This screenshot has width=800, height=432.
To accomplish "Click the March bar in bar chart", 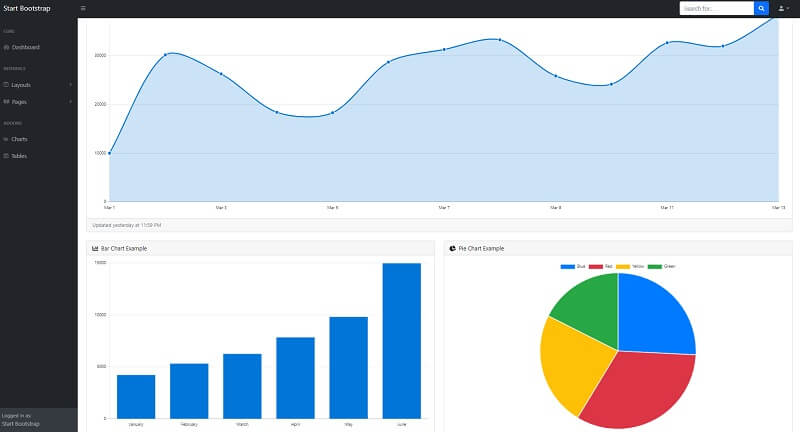I will coord(242,386).
